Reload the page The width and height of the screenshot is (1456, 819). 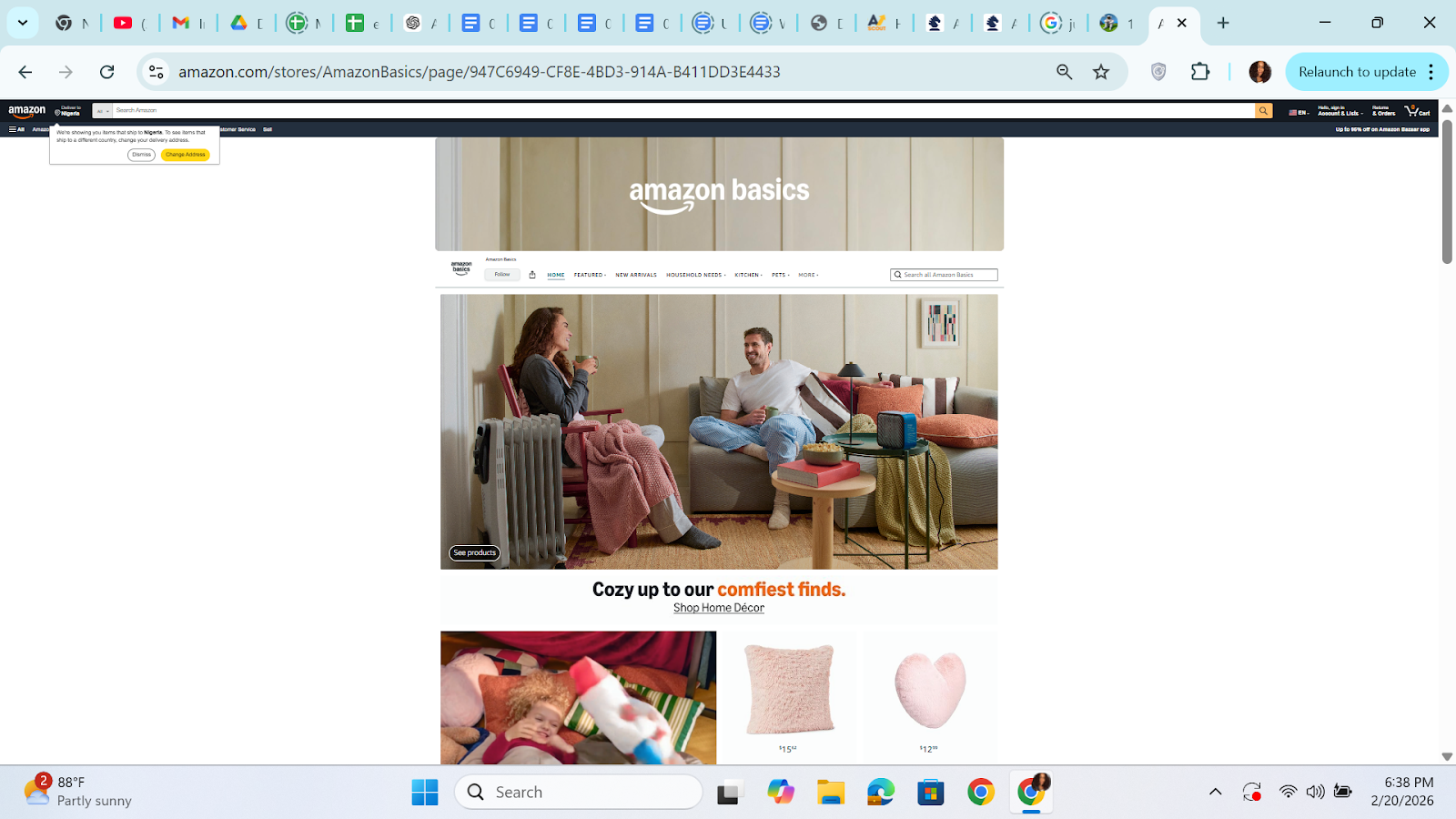[106, 72]
